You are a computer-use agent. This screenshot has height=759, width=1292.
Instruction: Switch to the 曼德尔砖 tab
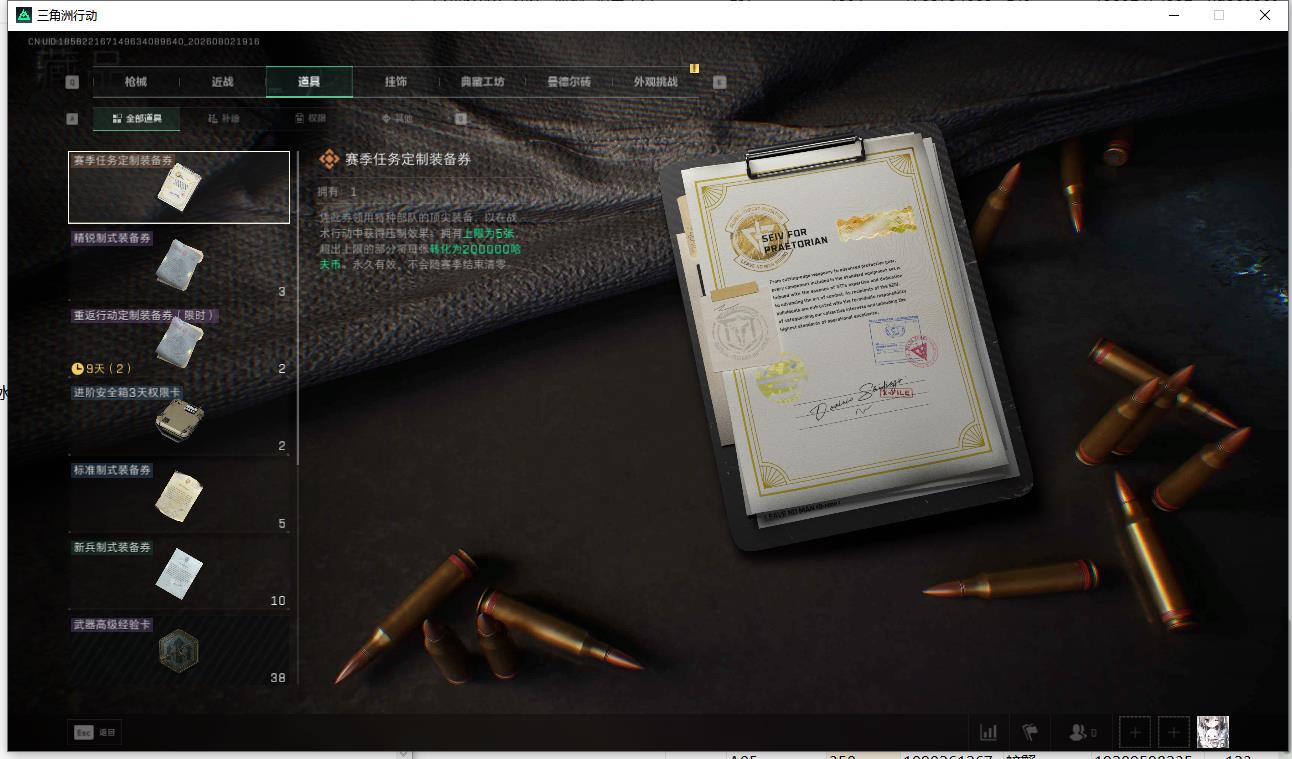click(x=569, y=82)
